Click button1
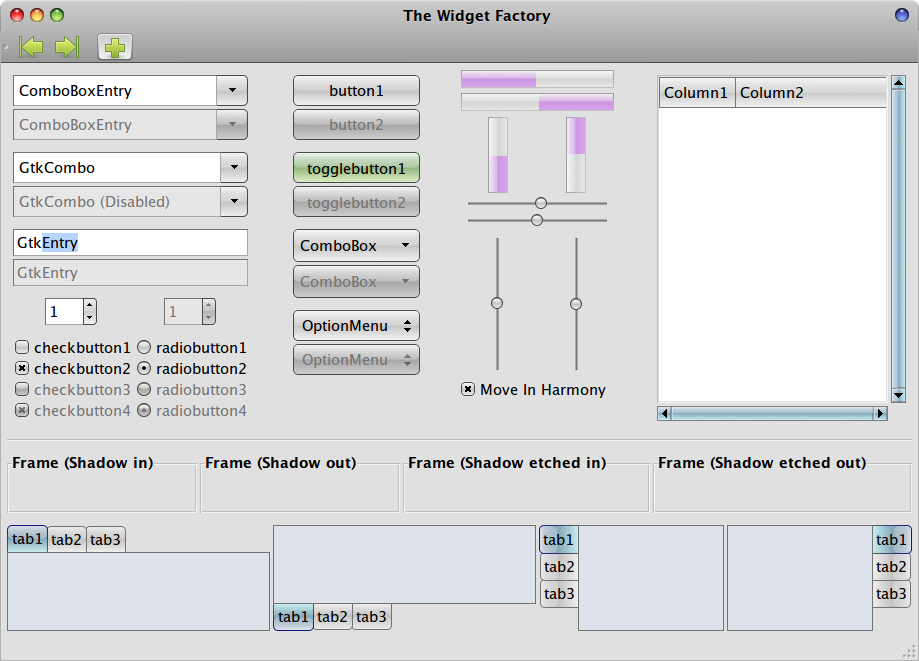This screenshot has width=919, height=661. pyautogui.click(x=356, y=91)
